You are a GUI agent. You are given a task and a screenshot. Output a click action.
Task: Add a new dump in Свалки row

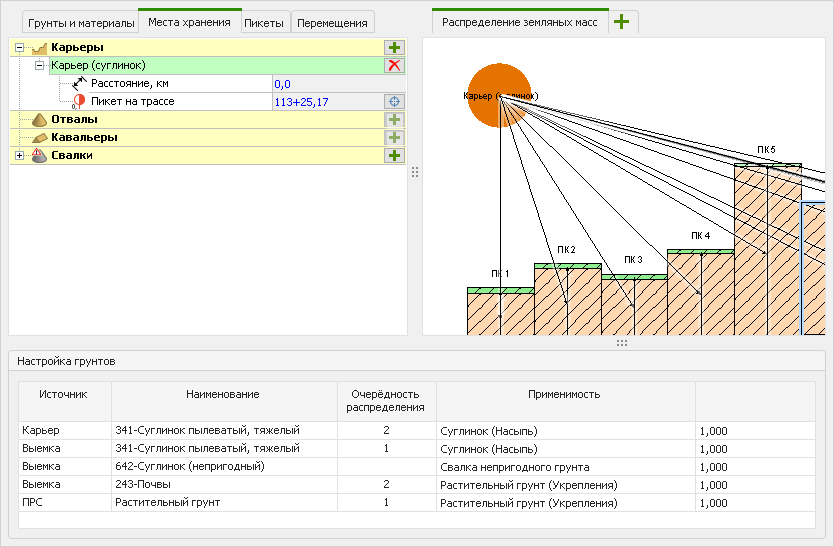coord(394,155)
